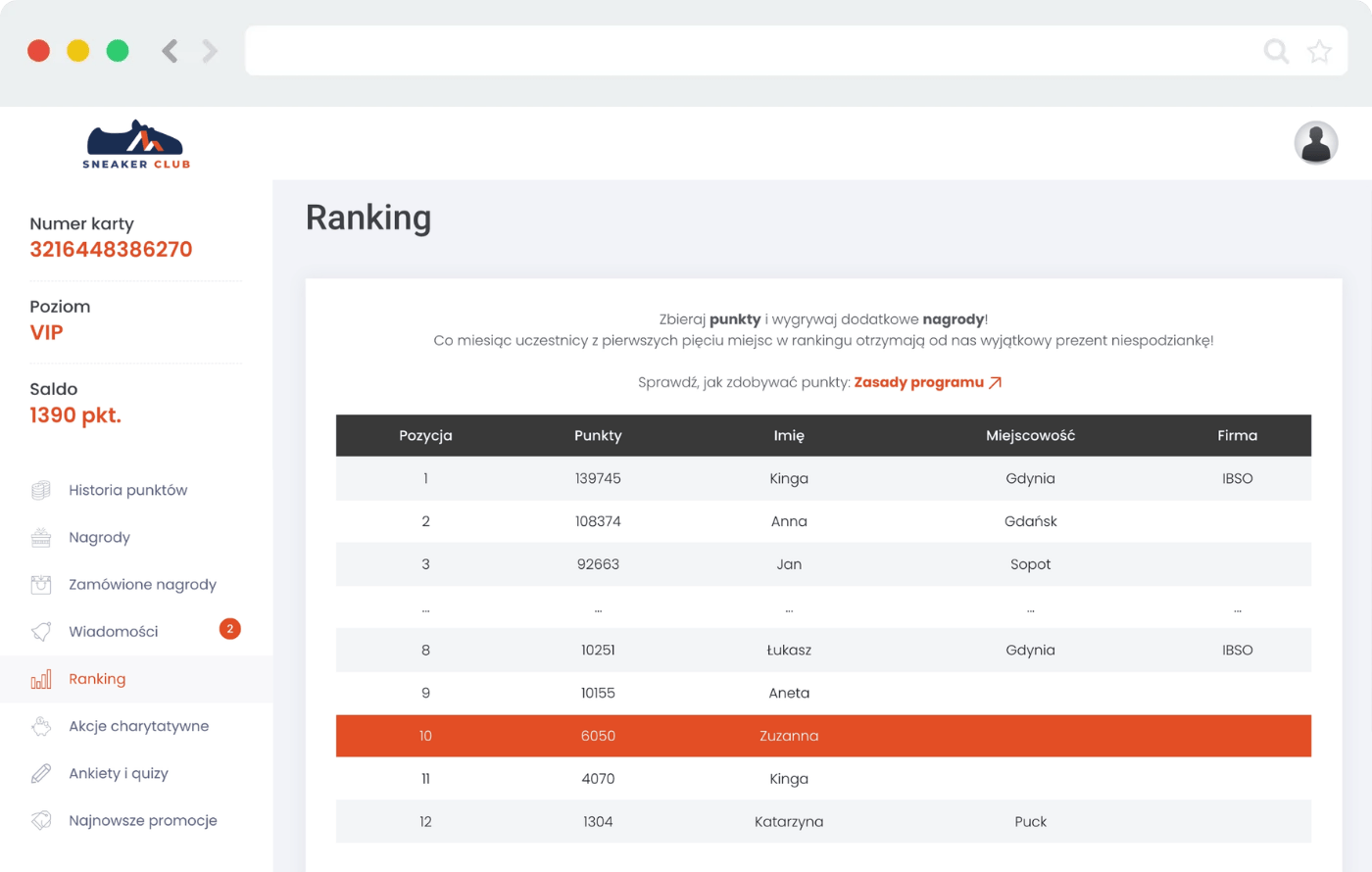Screen dimensions: 1372x872
Task: Click the 10155 points cell
Action: tap(598, 693)
